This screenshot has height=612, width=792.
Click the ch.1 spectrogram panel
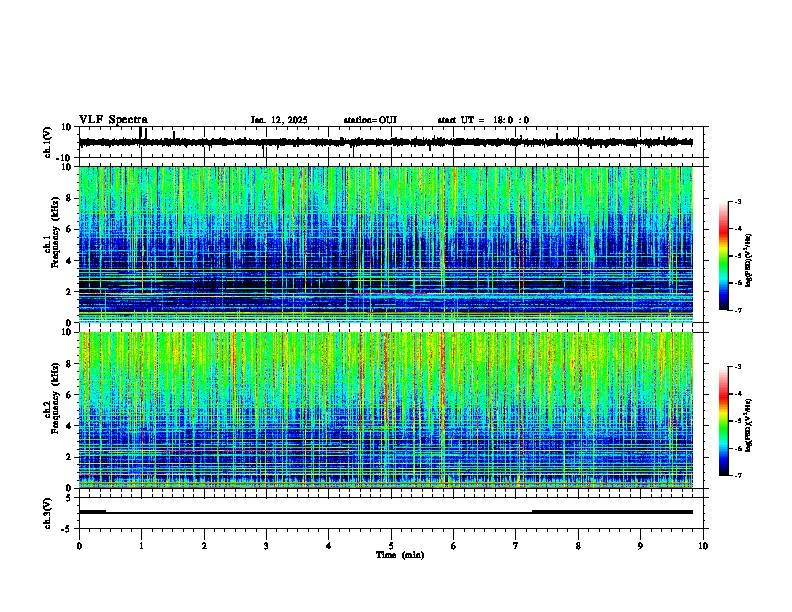pyautogui.click(x=386, y=244)
